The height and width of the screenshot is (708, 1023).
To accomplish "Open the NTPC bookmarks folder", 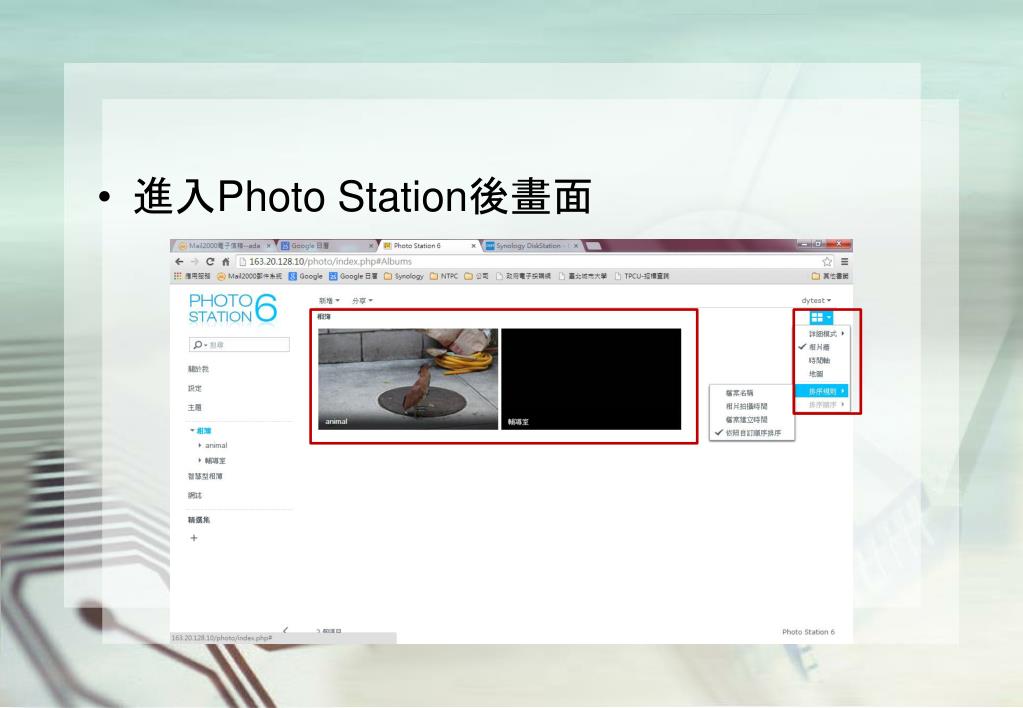I will pyautogui.click(x=444, y=276).
